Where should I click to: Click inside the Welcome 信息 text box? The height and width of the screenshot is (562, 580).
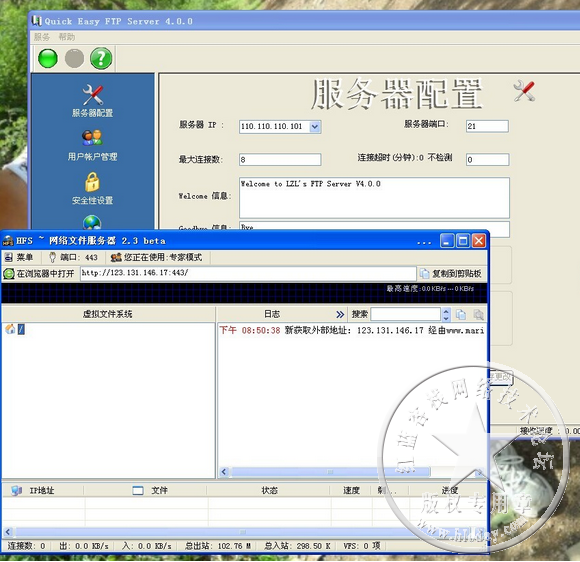(x=374, y=198)
